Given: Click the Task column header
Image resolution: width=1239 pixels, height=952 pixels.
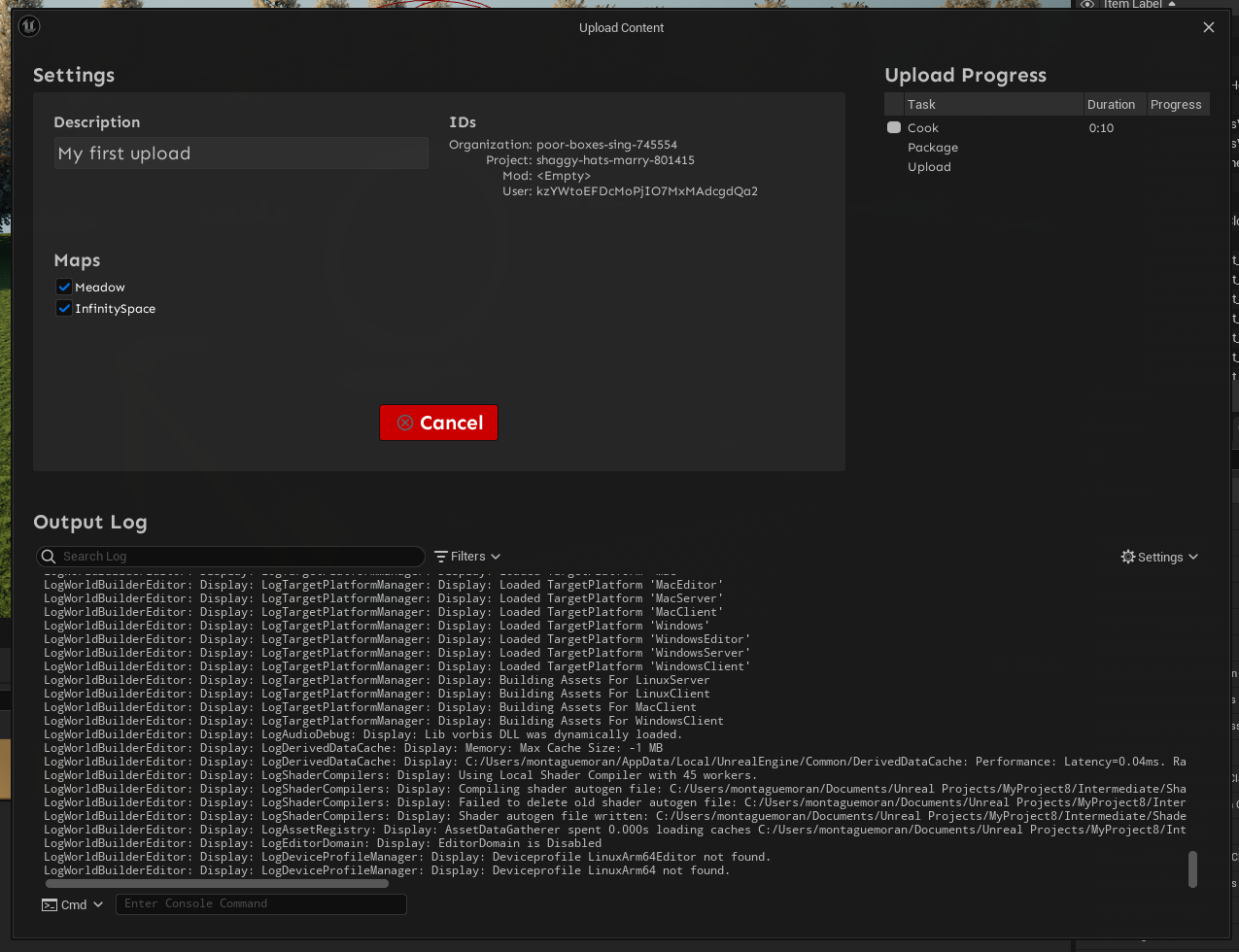Looking at the screenshot, I should 991,105.
